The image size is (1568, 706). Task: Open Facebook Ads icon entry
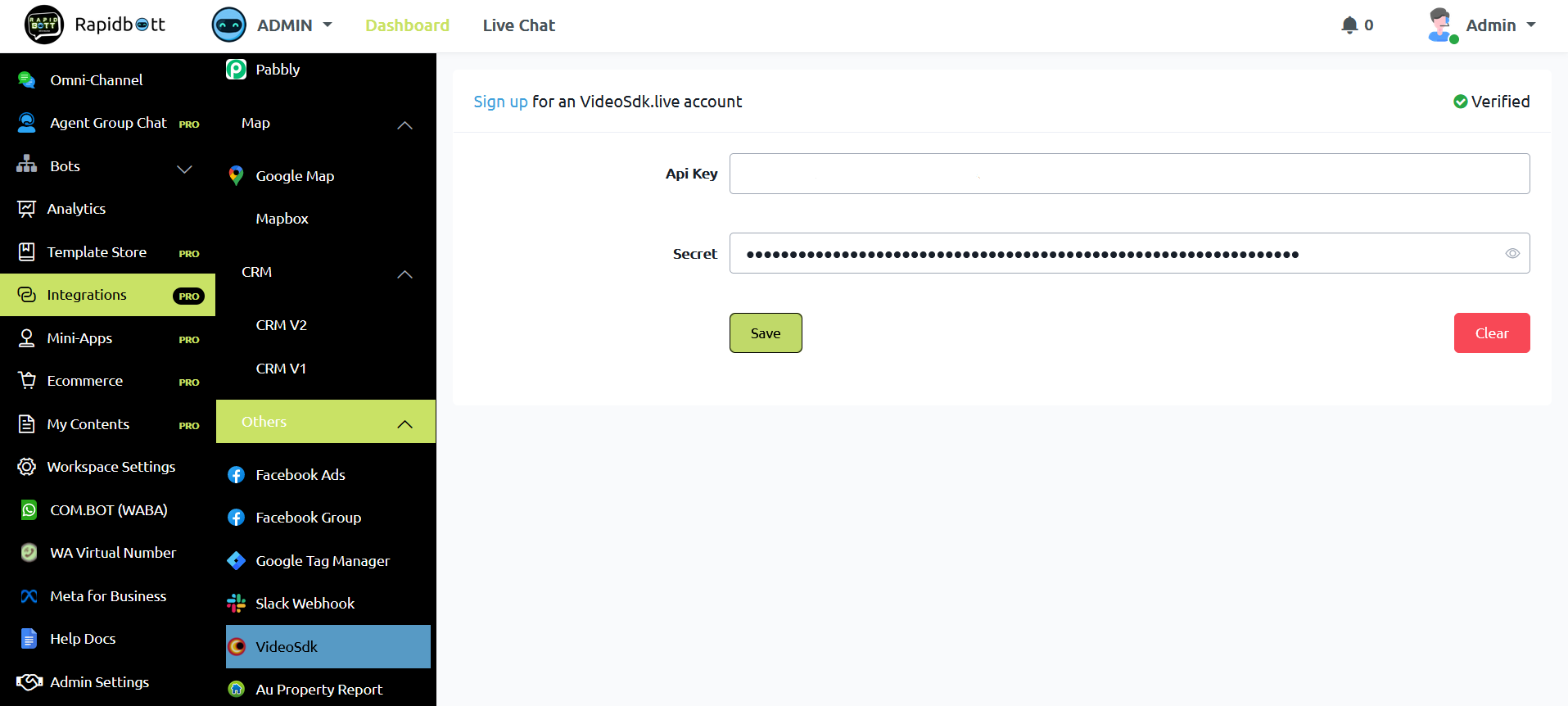(236, 475)
